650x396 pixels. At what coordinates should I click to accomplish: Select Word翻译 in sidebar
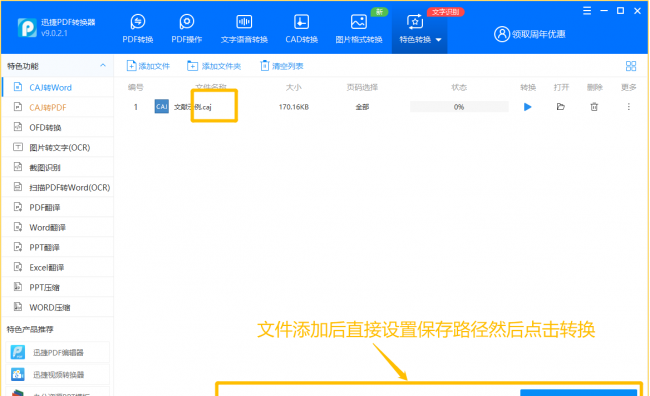58,227
